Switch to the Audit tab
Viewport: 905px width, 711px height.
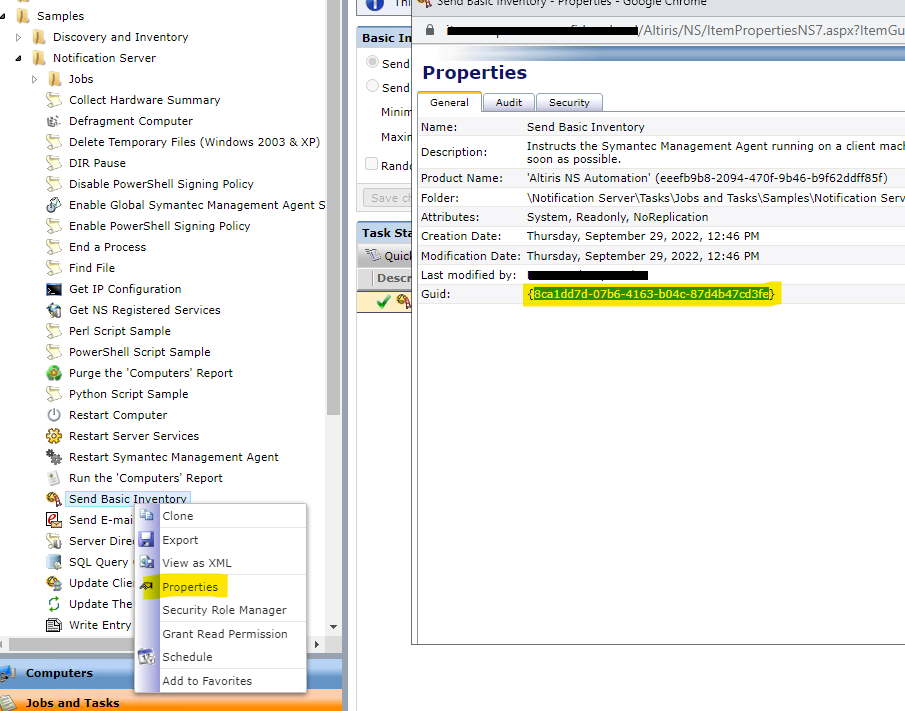click(509, 102)
